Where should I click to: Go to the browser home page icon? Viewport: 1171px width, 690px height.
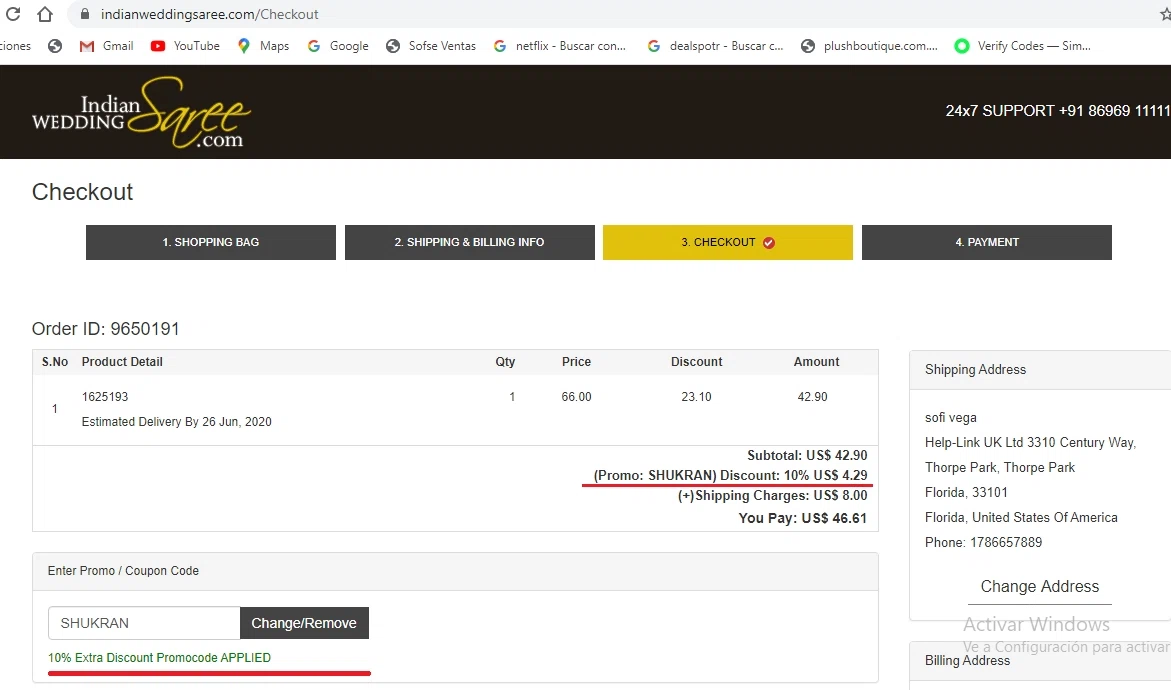click(45, 14)
